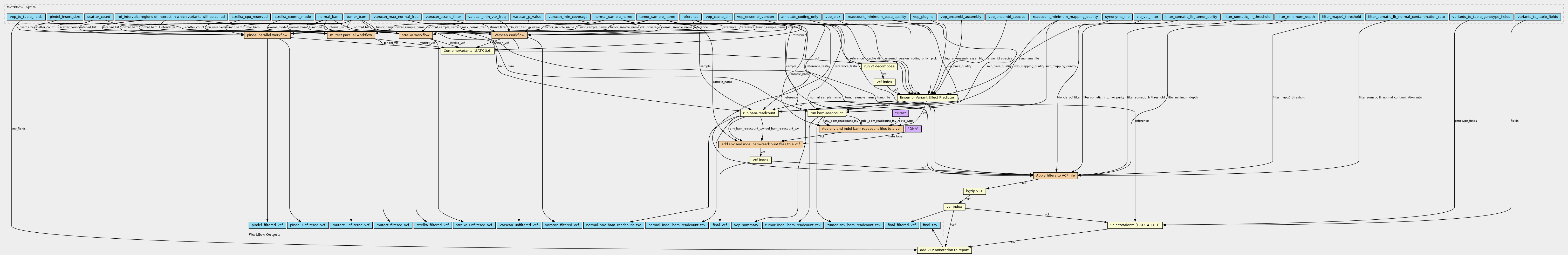The image size is (1568, 255).
Task: Click the final_vcf output node
Action: tap(720, 225)
